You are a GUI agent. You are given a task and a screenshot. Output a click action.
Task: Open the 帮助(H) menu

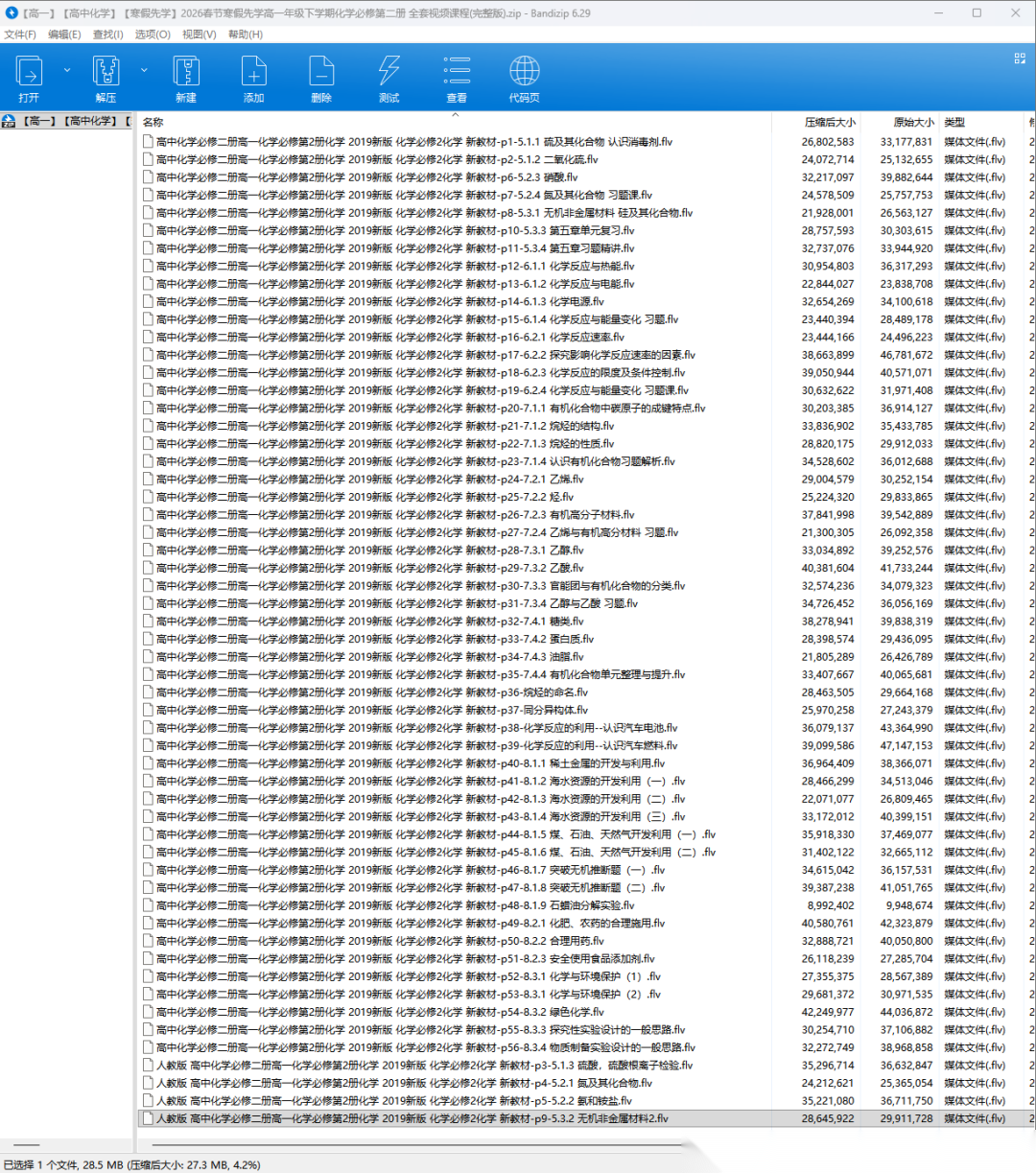246,35
